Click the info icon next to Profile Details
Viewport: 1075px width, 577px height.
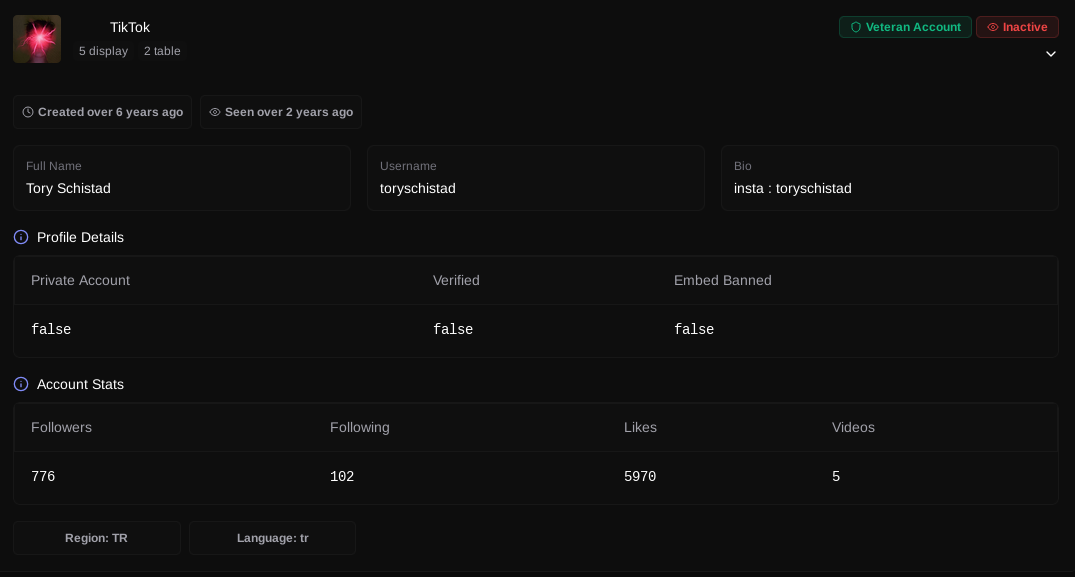[x=21, y=237]
